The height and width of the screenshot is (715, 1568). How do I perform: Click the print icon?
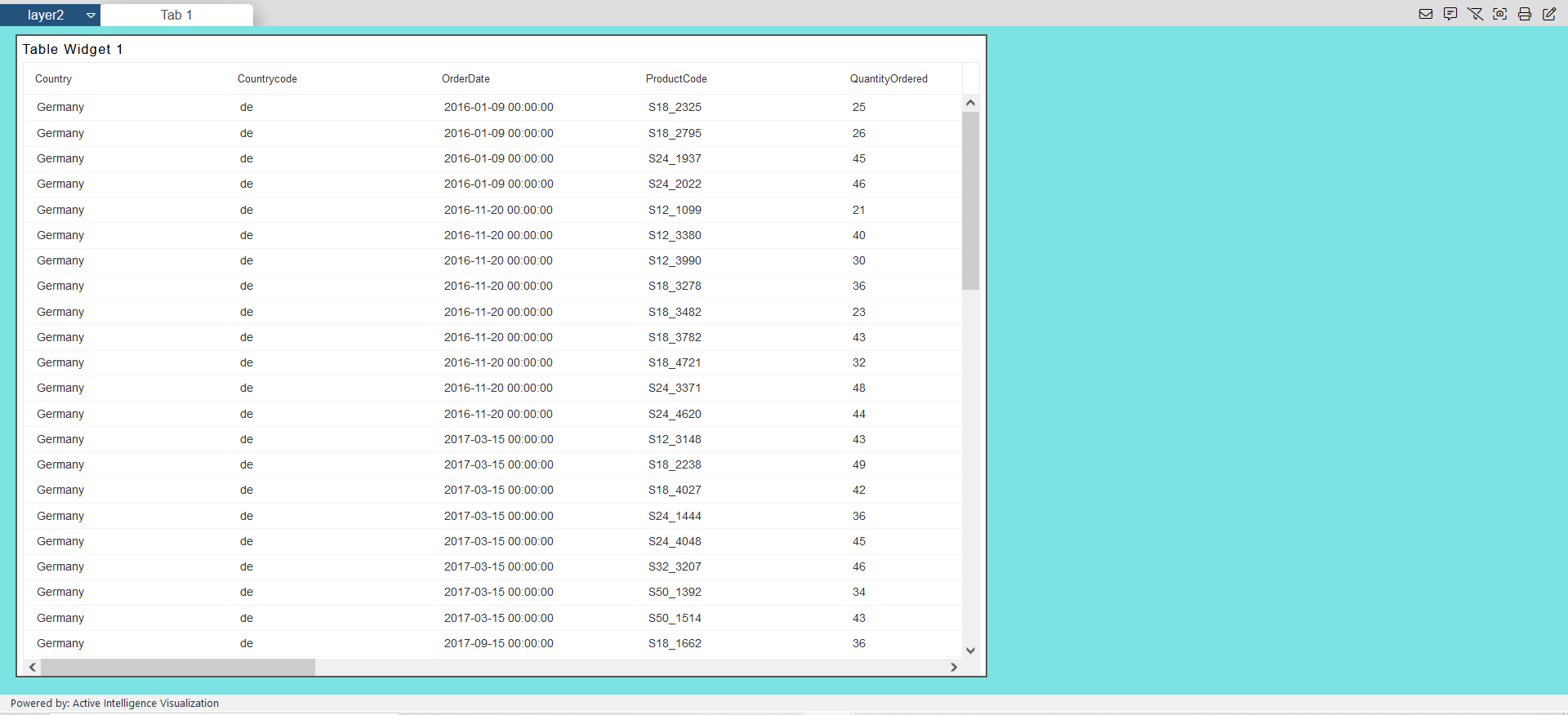point(1525,14)
